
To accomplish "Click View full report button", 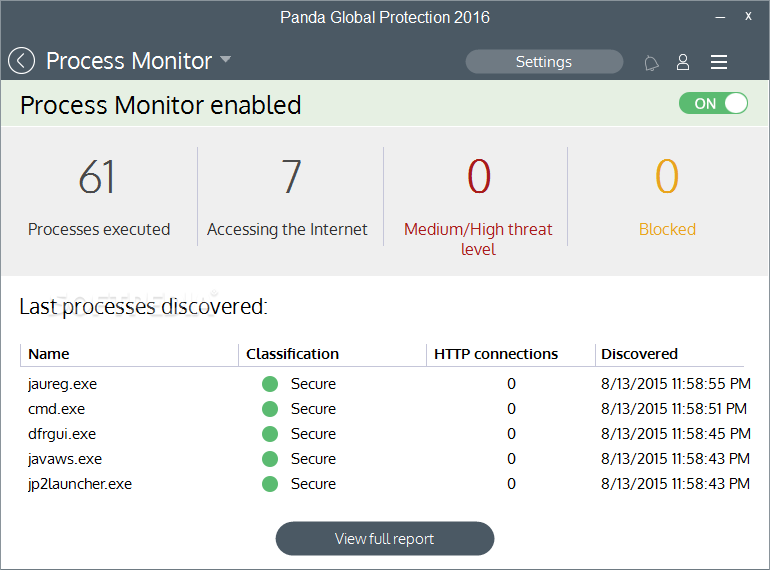I will click(x=385, y=539).
